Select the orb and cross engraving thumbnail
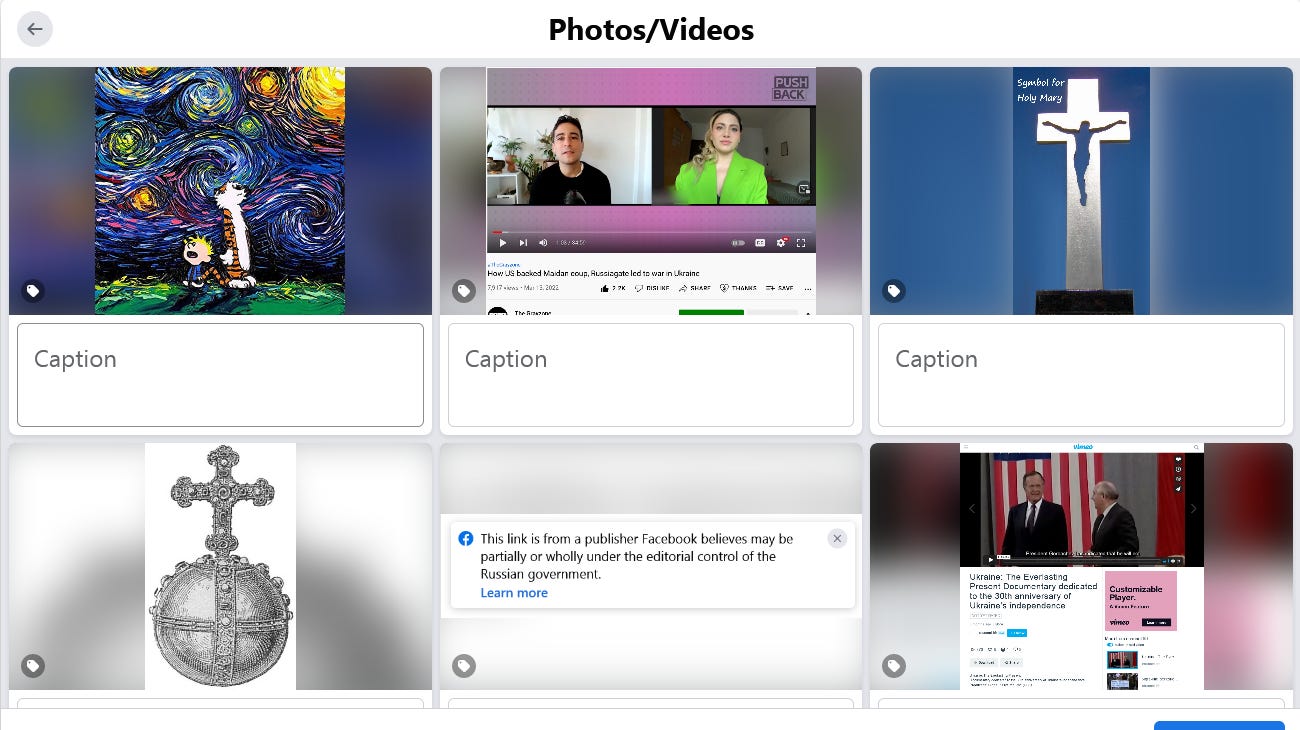The width and height of the screenshot is (1300, 730). pyautogui.click(x=220, y=566)
